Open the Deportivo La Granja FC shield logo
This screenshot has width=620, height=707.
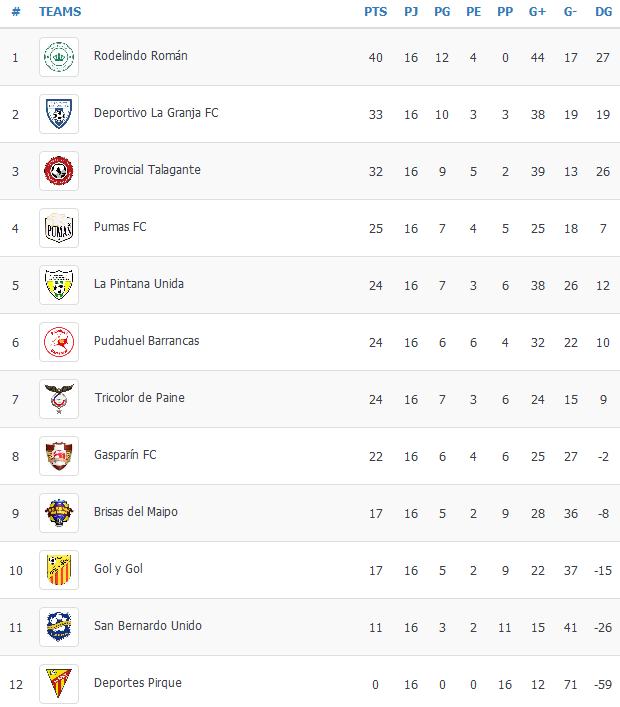[x=59, y=114]
